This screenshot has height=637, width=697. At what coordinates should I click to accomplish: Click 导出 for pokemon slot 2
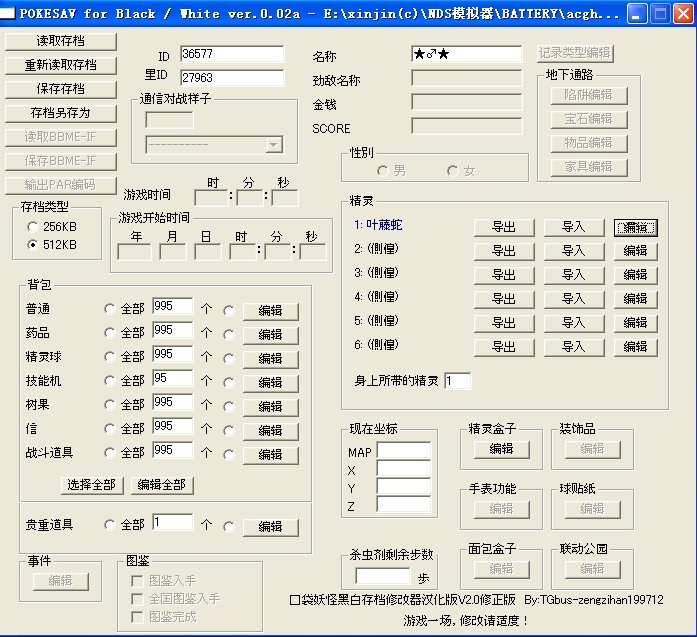tap(504, 251)
